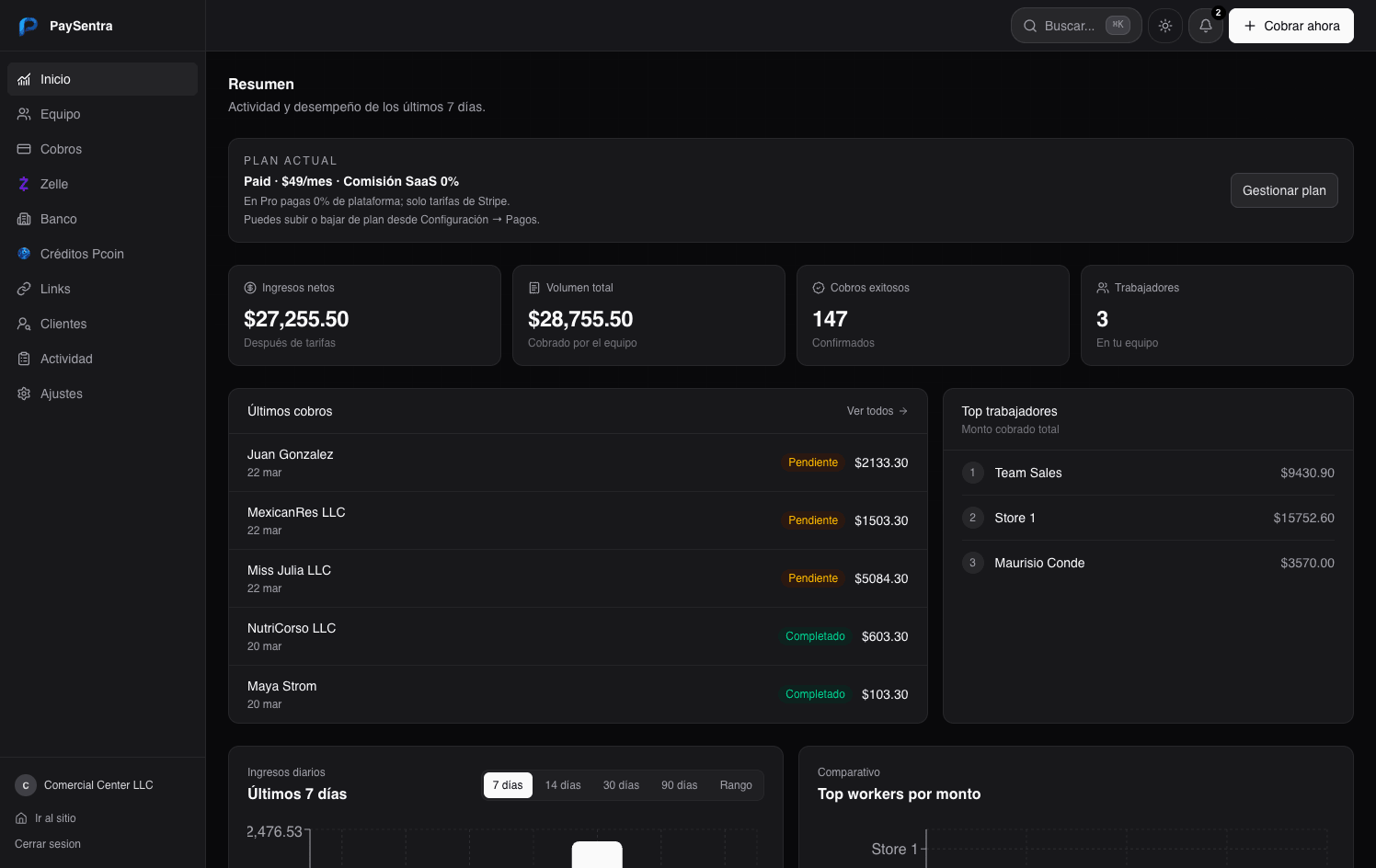Viewport: 1376px width, 868px height.
Task: Follow the Ver todos link
Action: click(877, 411)
